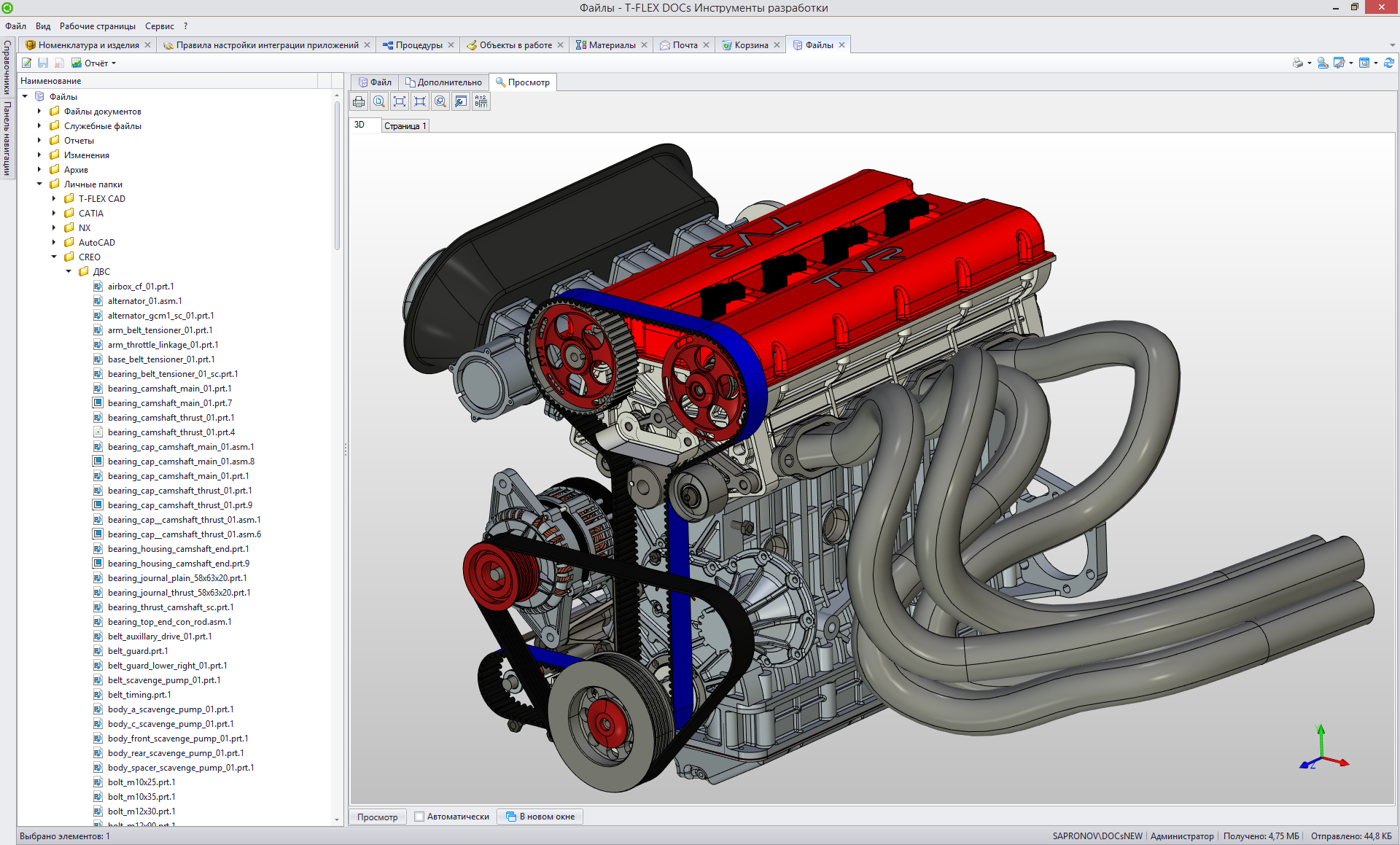
Task: Enable the Автоматически checkbox
Action: 419,817
